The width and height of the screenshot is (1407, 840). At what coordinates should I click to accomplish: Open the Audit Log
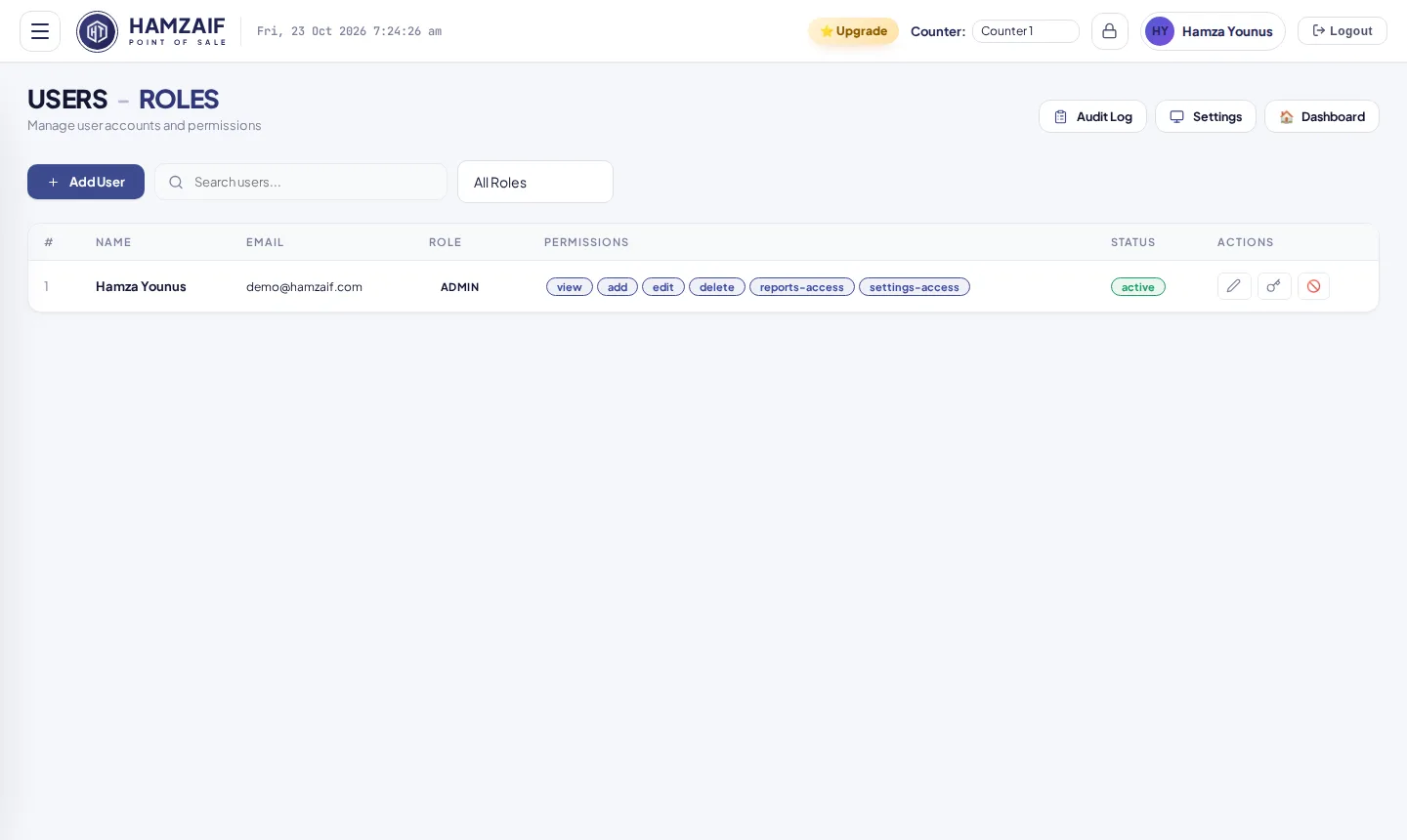click(x=1092, y=116)
